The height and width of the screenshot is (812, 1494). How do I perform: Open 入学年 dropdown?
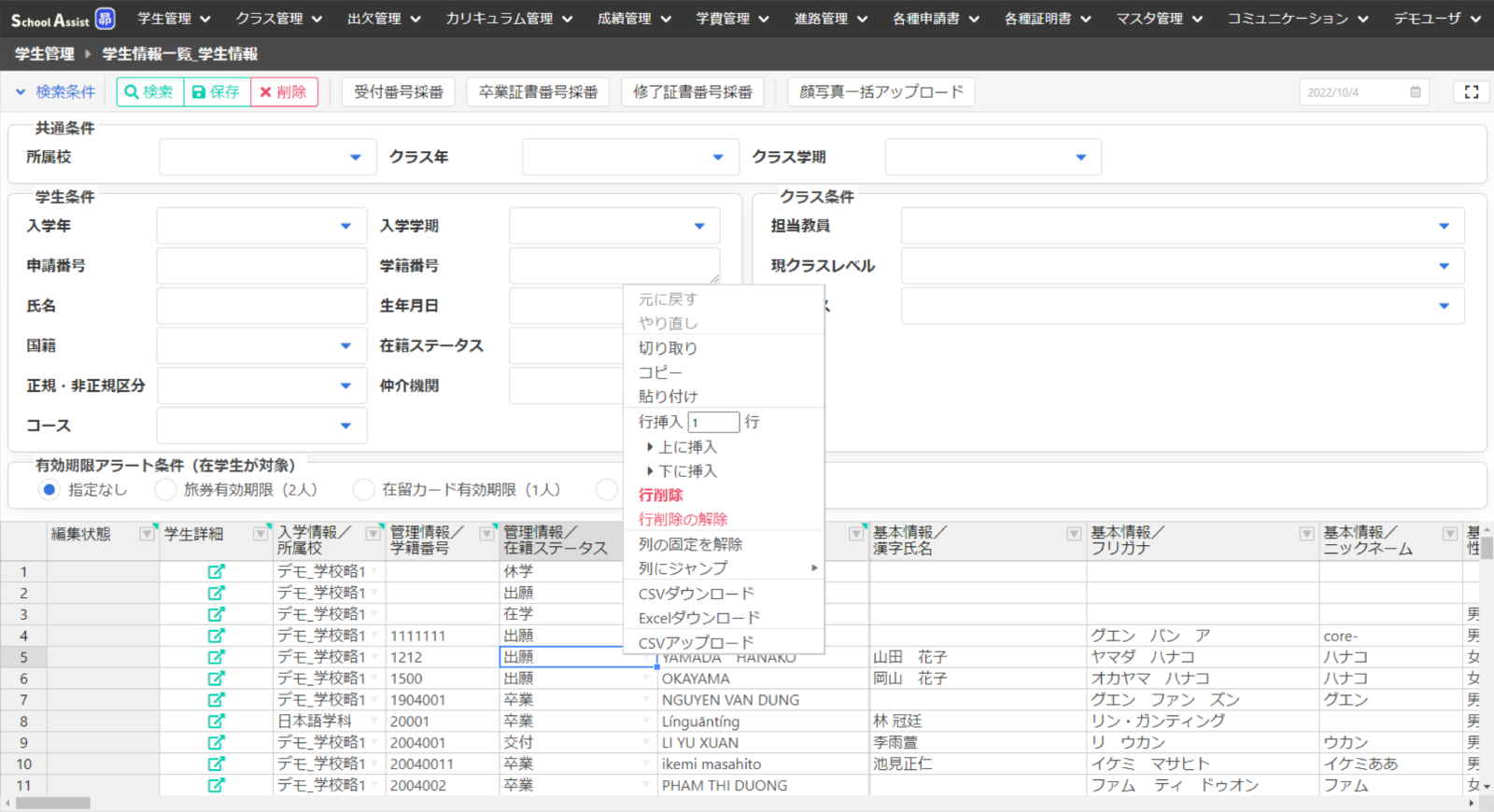(261, 226)
